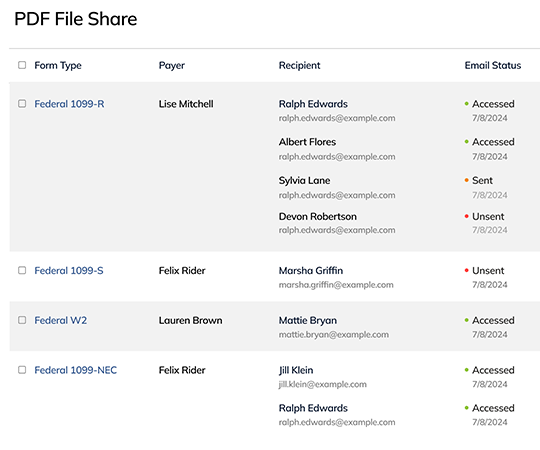Image resolution: width=540 pixels, height=450 pixels.
Task: Open the Federal 1099-NEC form link
Action: tap(76, 370)
